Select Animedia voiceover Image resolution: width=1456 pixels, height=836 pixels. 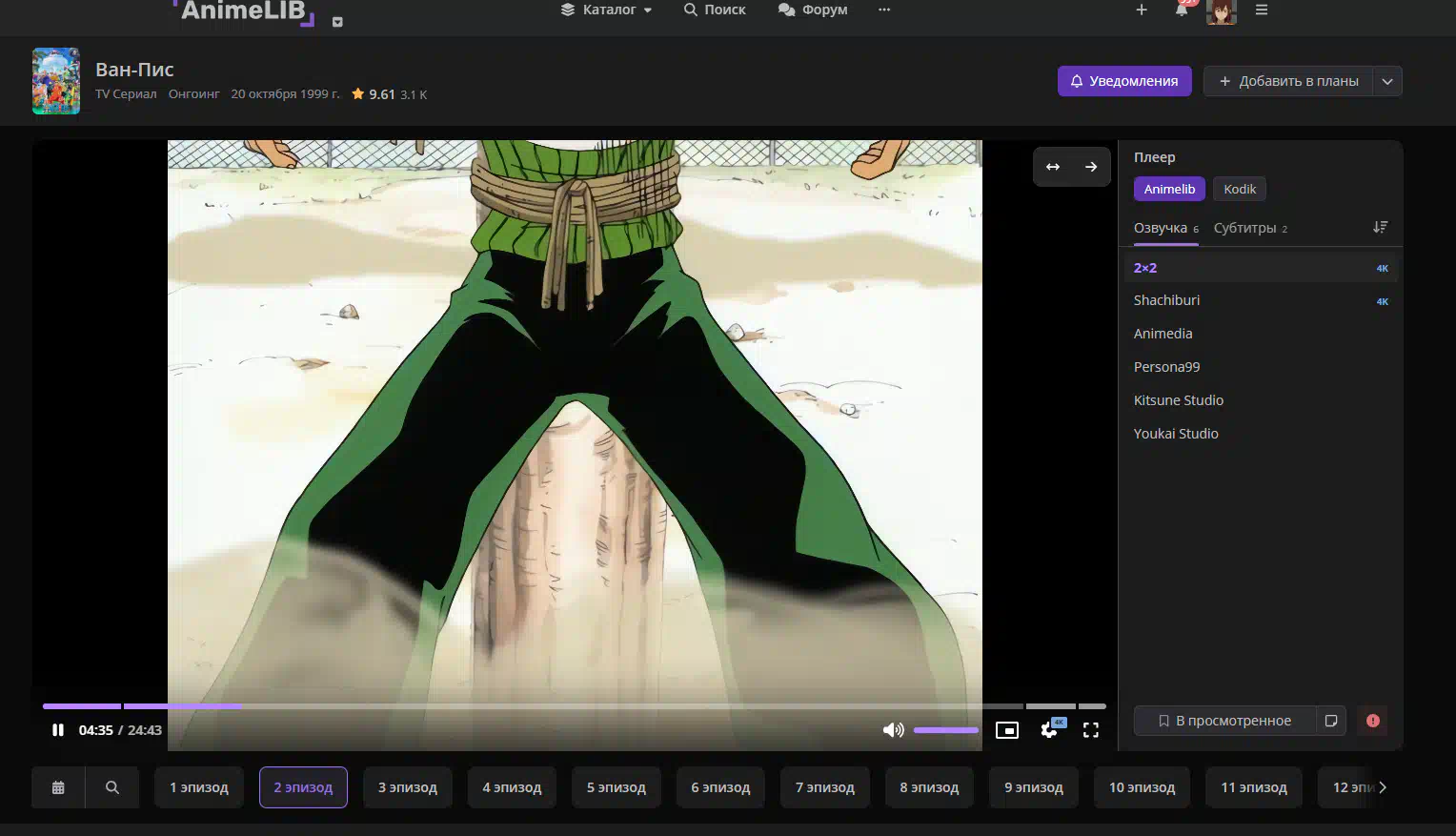(x=1261, y=334)
